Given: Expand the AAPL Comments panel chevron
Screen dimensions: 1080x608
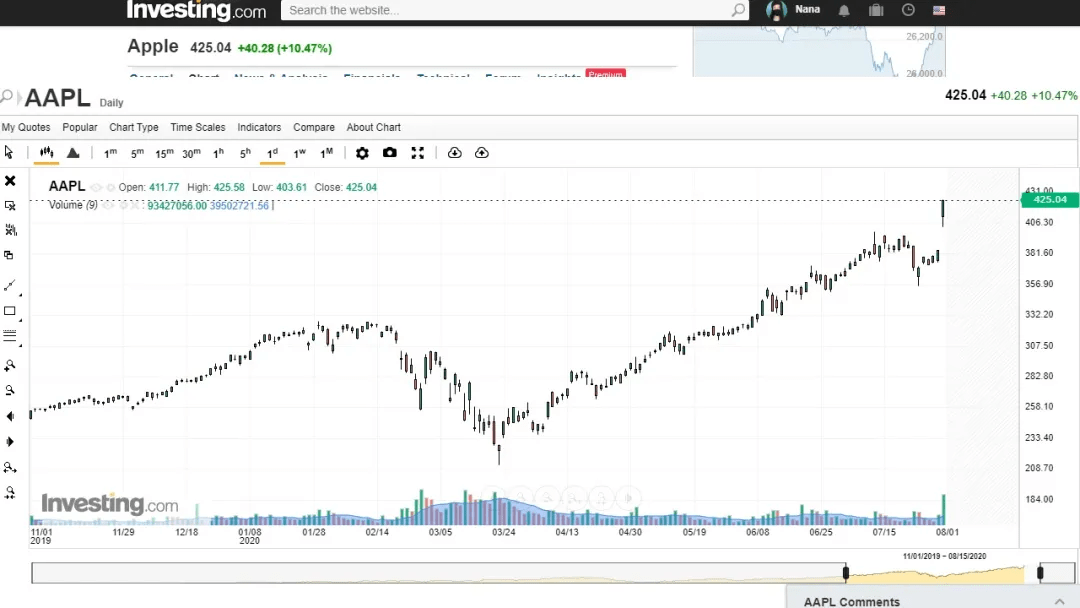Looking at the screenshot, I should 1059,602.
